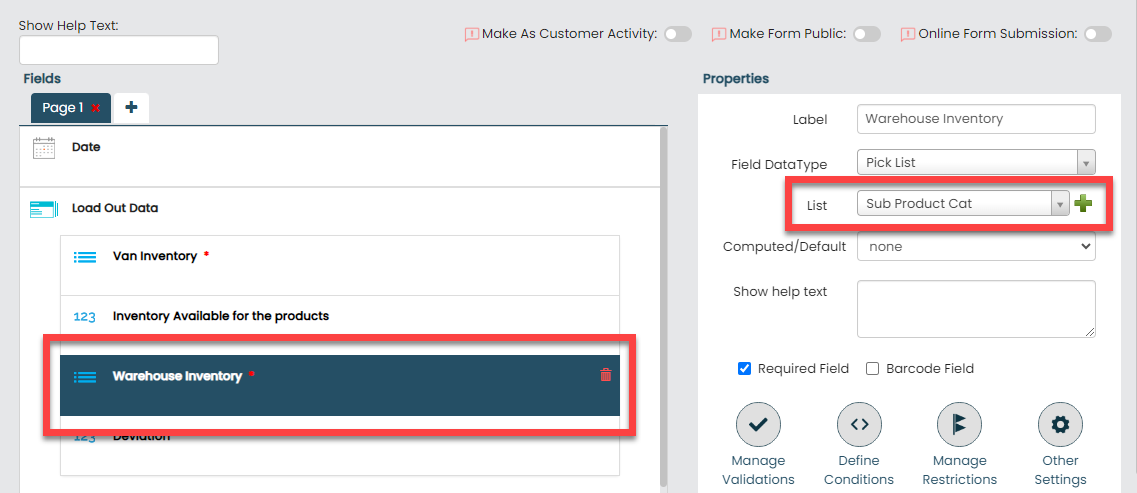Image resolution: width=1137 pixels, height=493 pixels.
Task: Select the Van Inventory field
Action: (x=155, y=256)
